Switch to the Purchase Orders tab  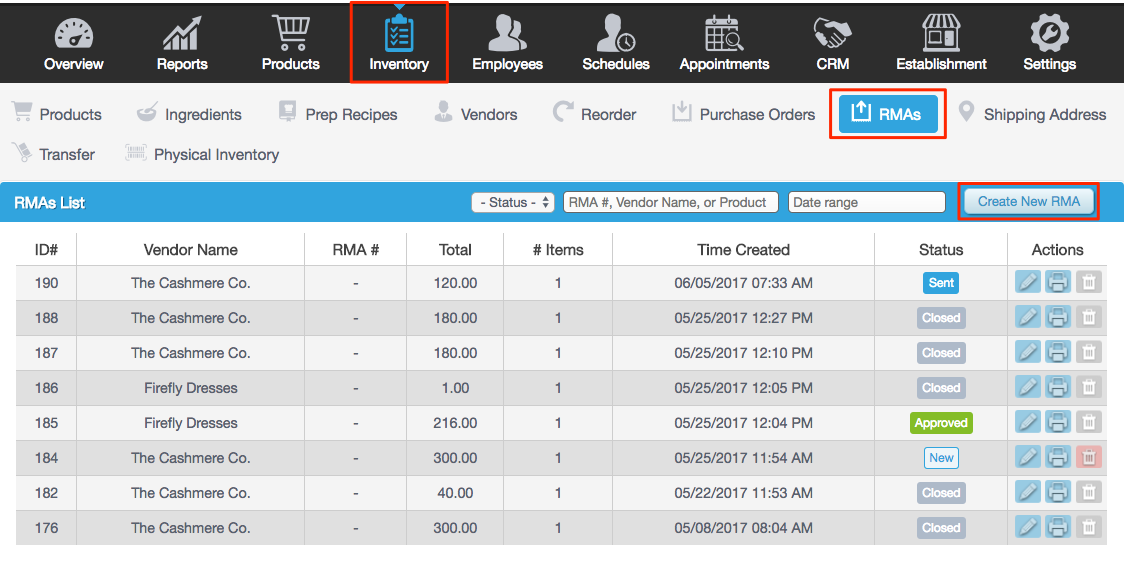[743, 114]
